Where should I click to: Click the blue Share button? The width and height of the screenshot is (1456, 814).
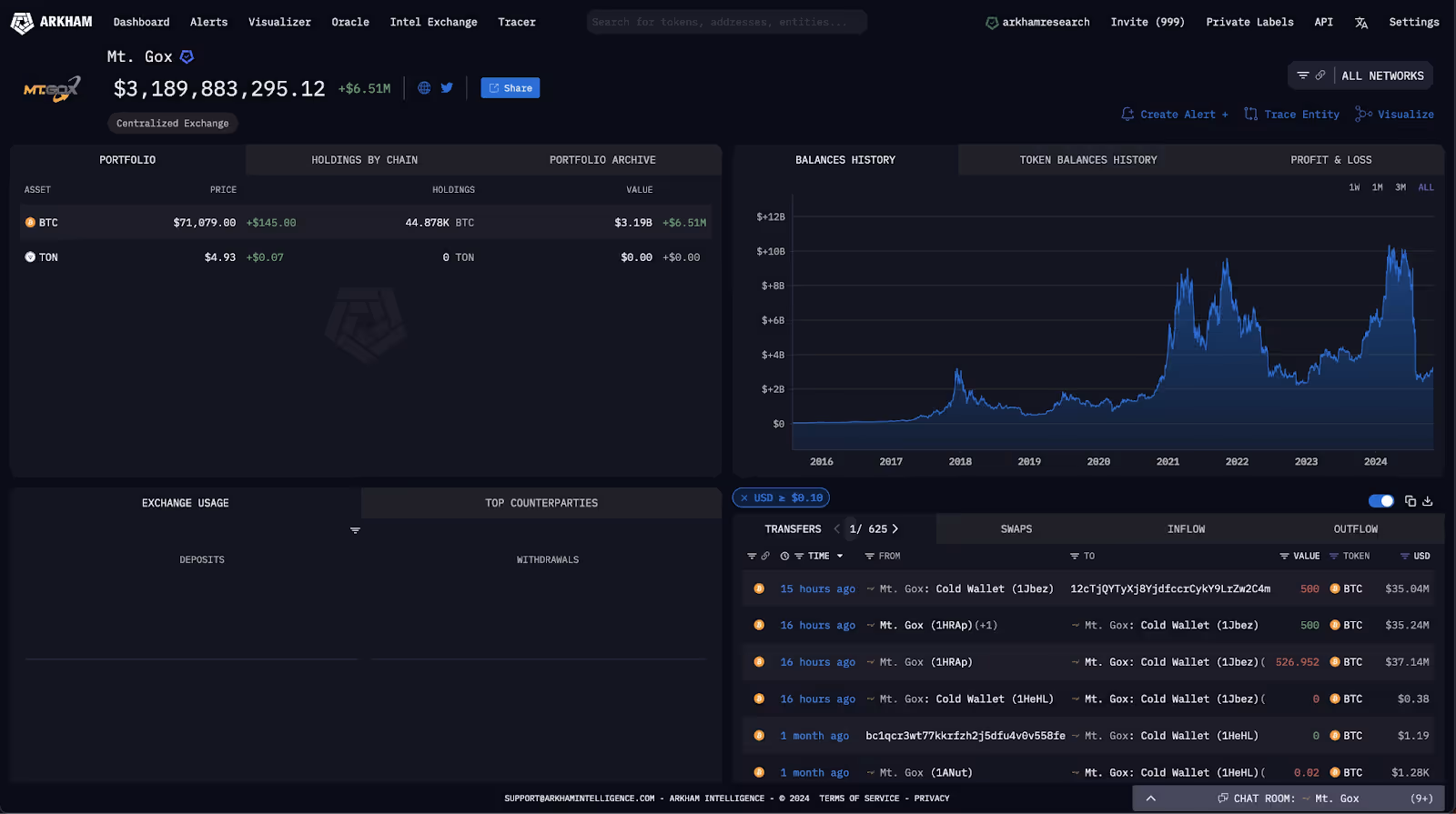(x=511, y=88)
